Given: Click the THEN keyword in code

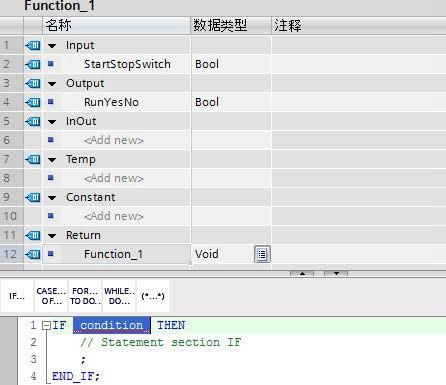Looking at the screenshot, I should [171, 325].
